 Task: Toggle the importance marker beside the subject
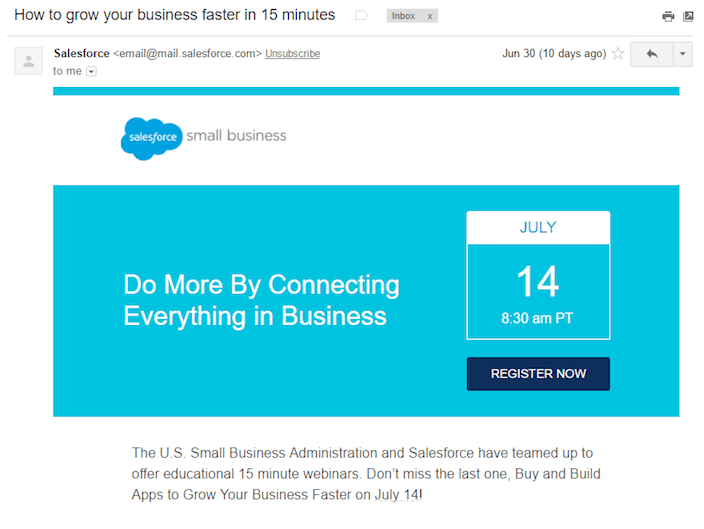coord(361,16)
